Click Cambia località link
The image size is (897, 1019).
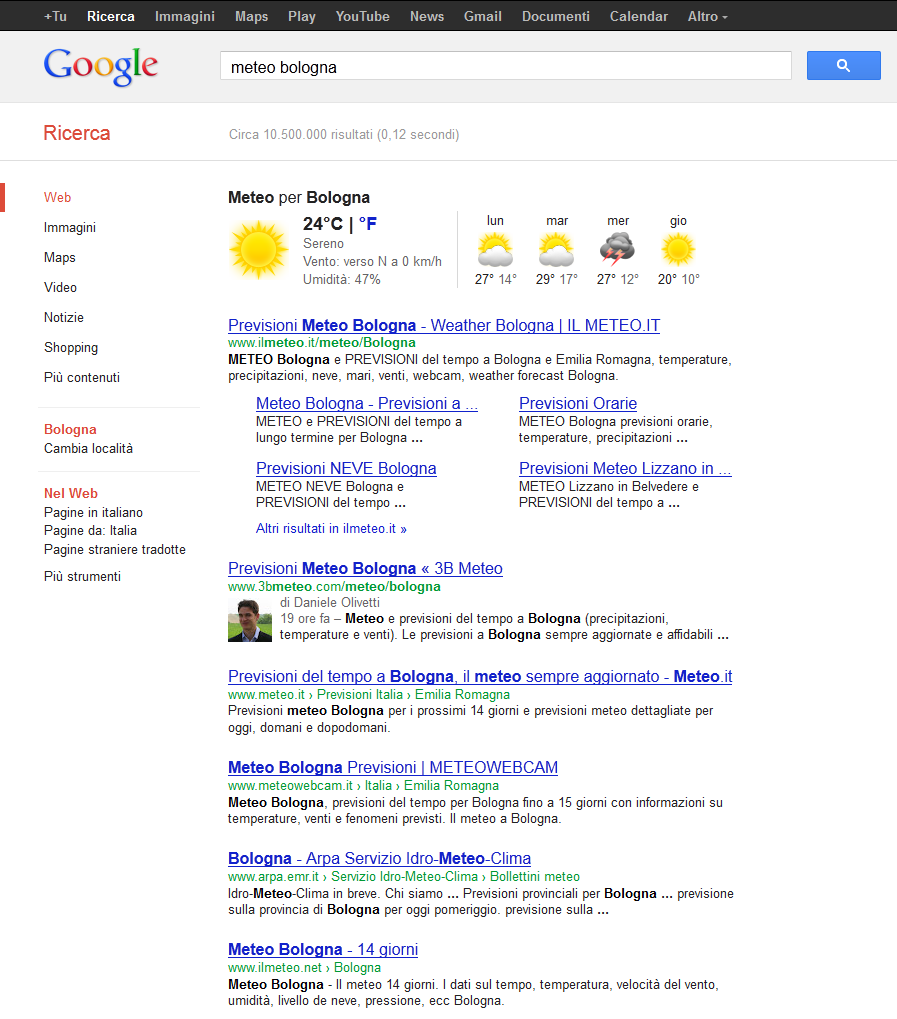(x=88, y=449)
